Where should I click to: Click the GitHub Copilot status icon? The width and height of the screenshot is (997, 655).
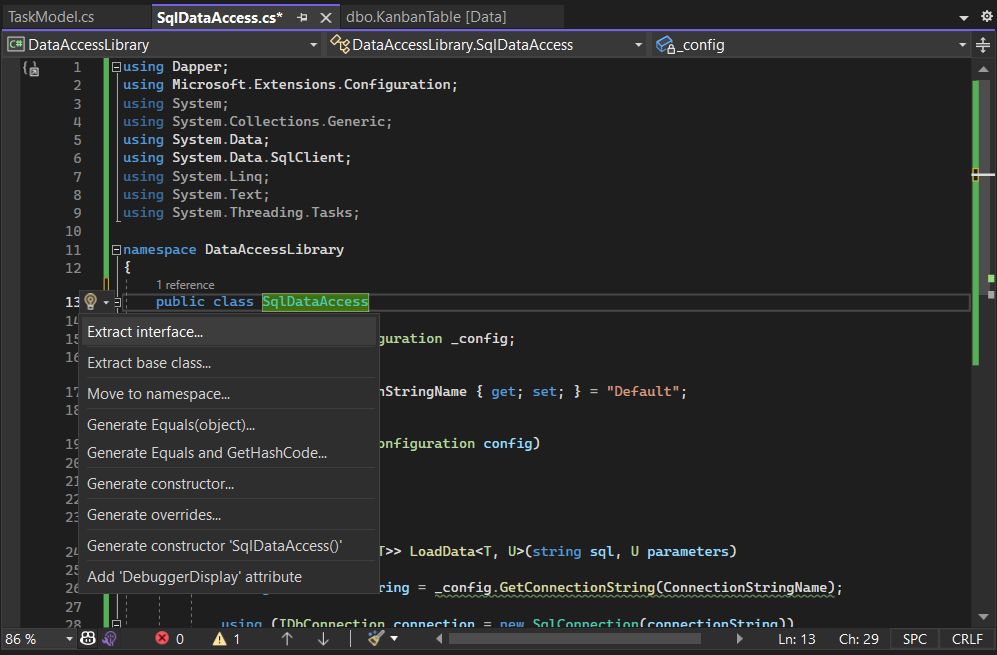point(88,638)
